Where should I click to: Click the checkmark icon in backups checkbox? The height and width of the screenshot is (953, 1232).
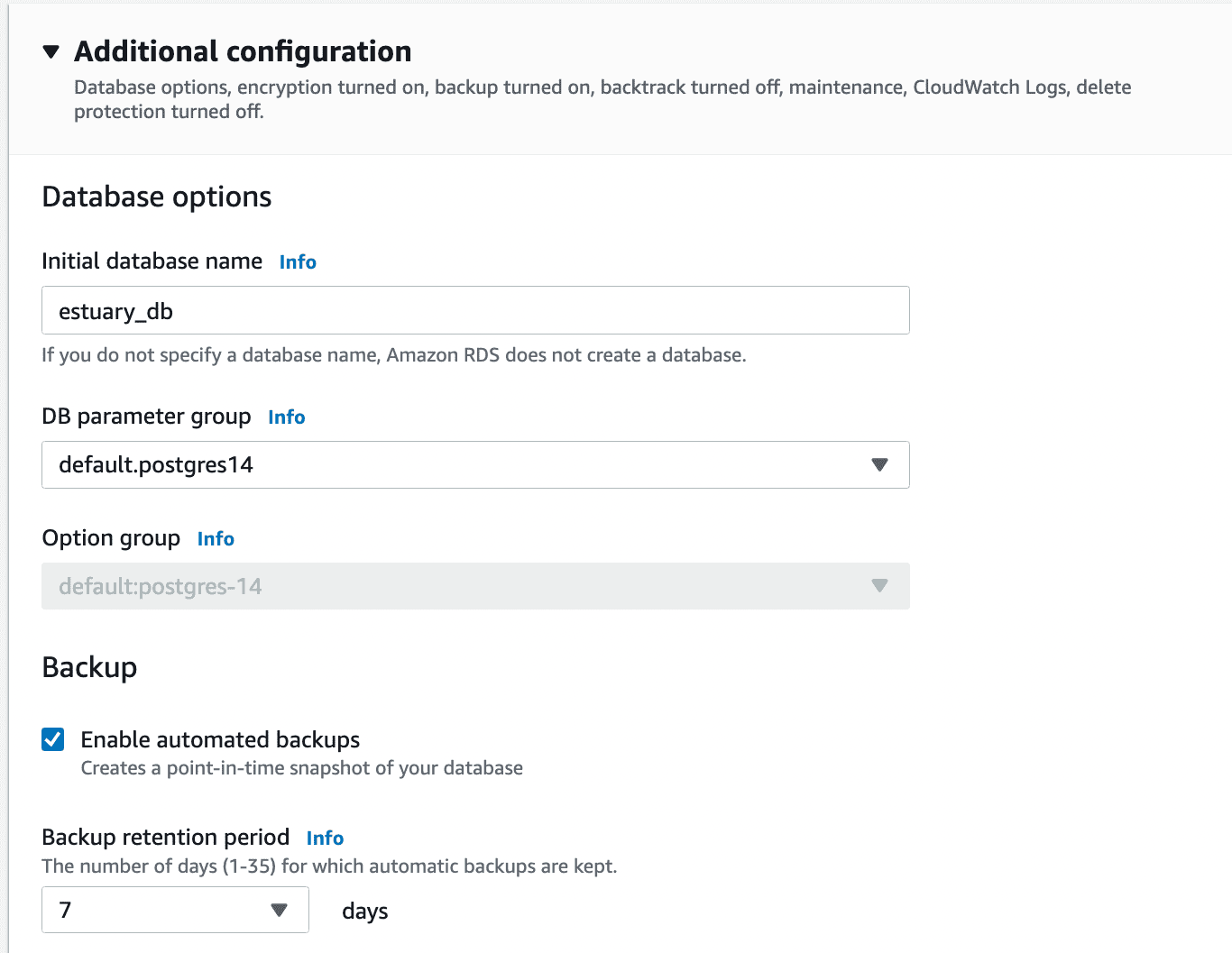pyautogui.click(x=52, y=739)
